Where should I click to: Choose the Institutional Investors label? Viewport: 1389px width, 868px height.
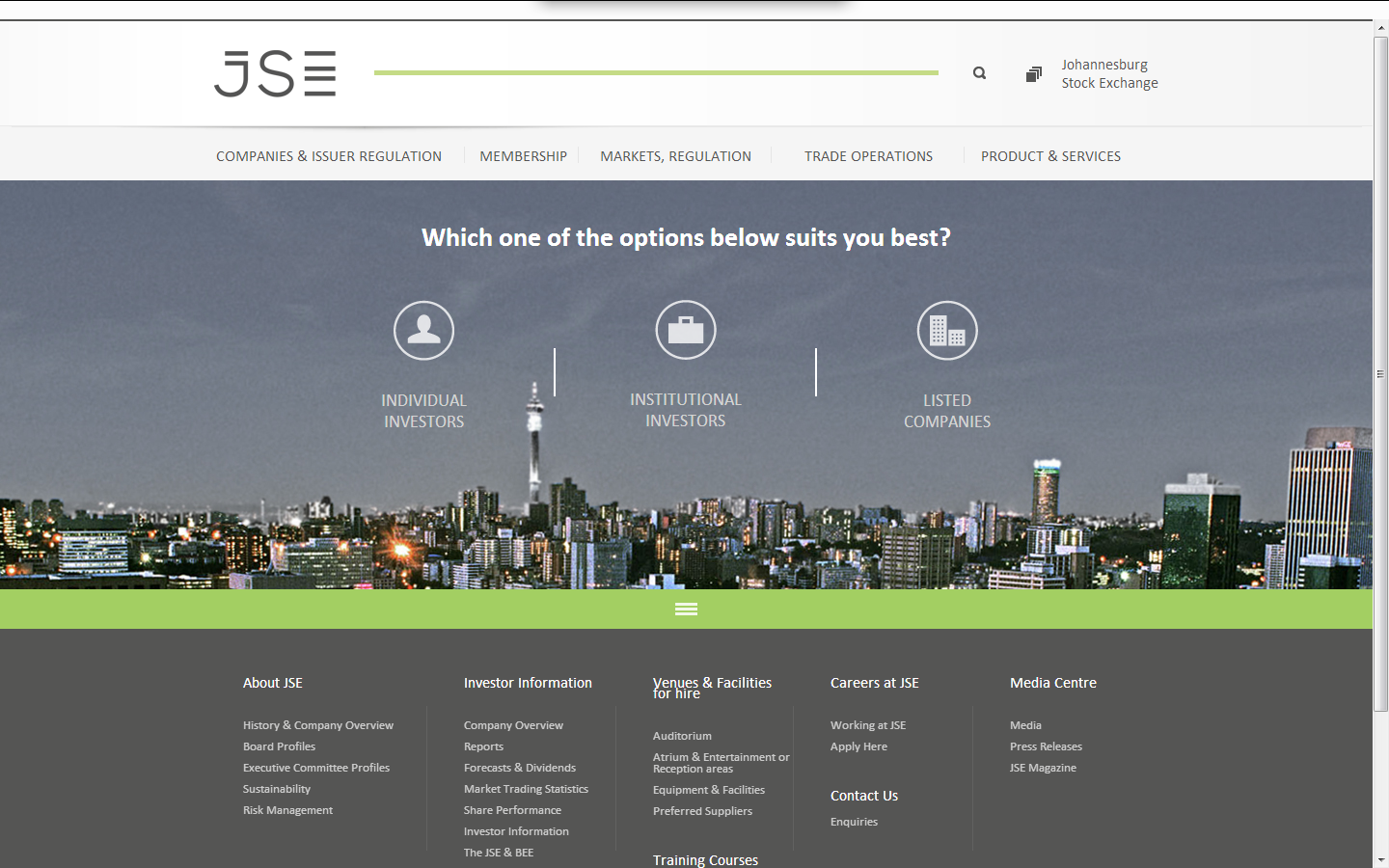[x=686, y=410]
